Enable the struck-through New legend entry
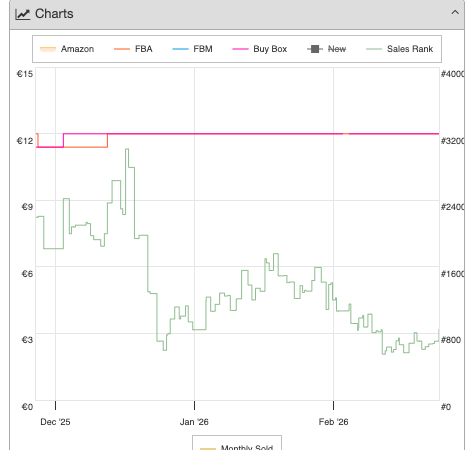Image resolution: width=474 pixels, height=450 pixels. [326, 49]
